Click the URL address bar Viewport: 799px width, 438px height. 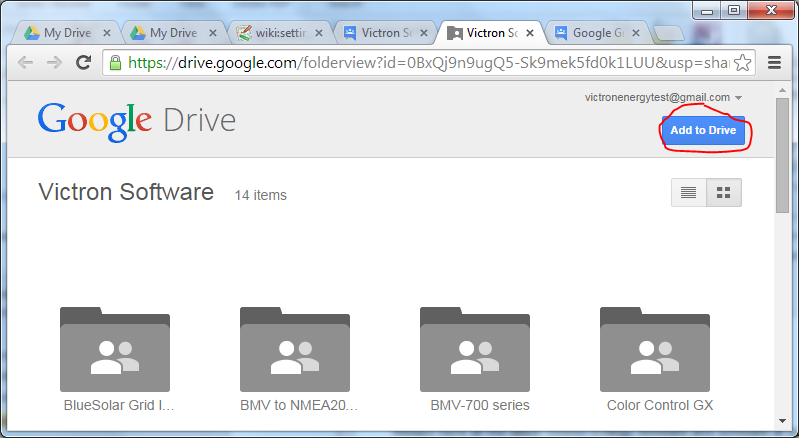coord(420,62)
